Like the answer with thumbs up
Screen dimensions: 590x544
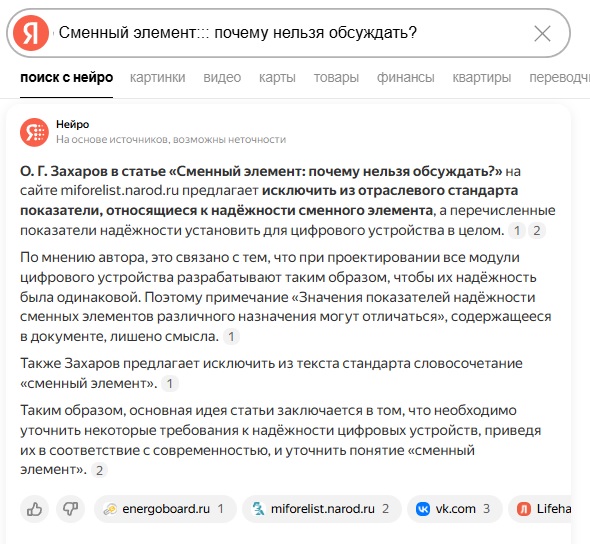pos(34,509)
